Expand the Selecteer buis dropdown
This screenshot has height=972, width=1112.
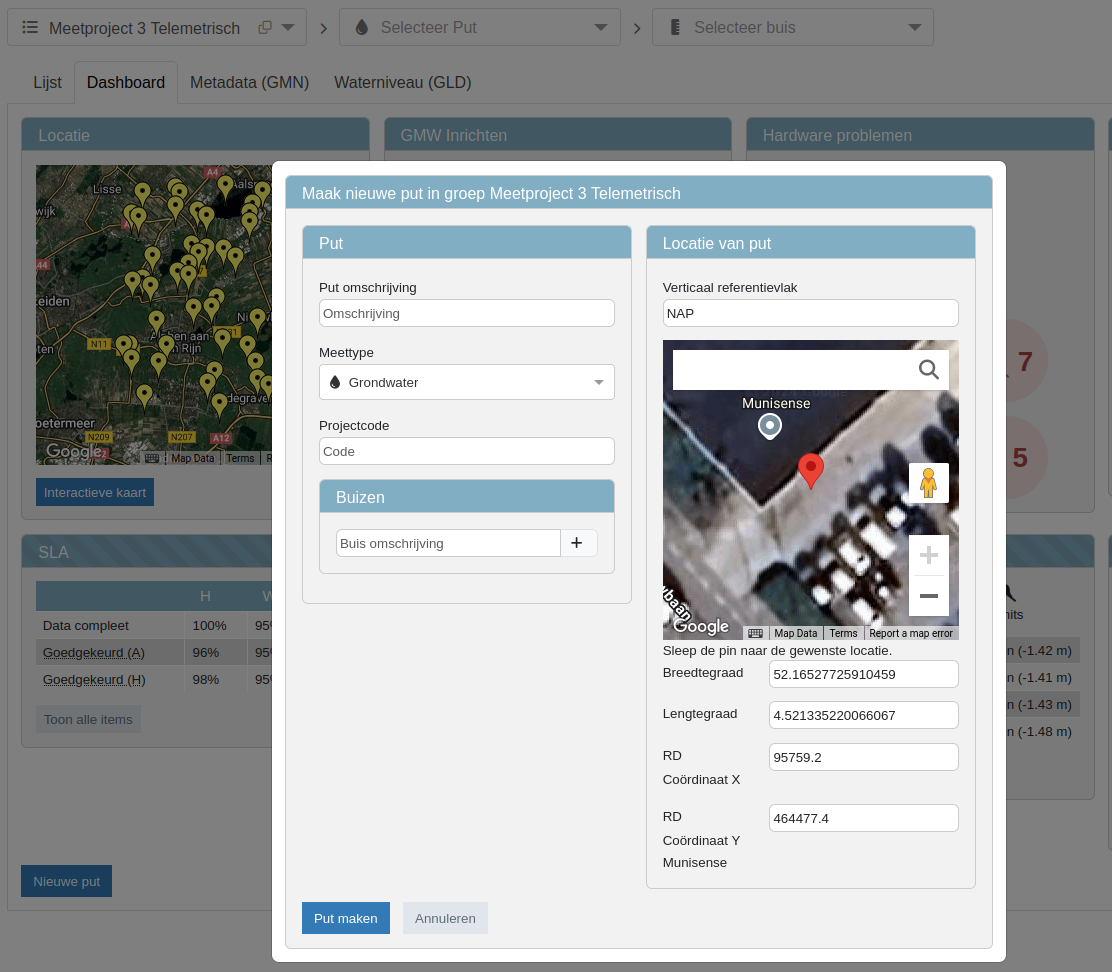(793, 27)
